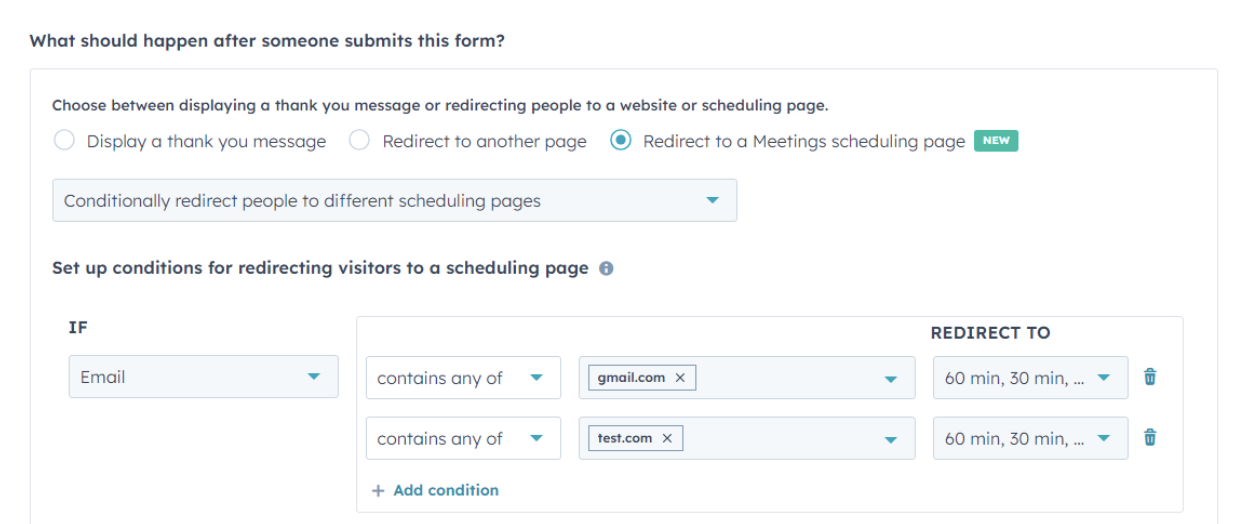Image resolution: width=1244 pixels, height=524 pixels.
Task: Remove the gmail.com tag
Action: [680, 378]
